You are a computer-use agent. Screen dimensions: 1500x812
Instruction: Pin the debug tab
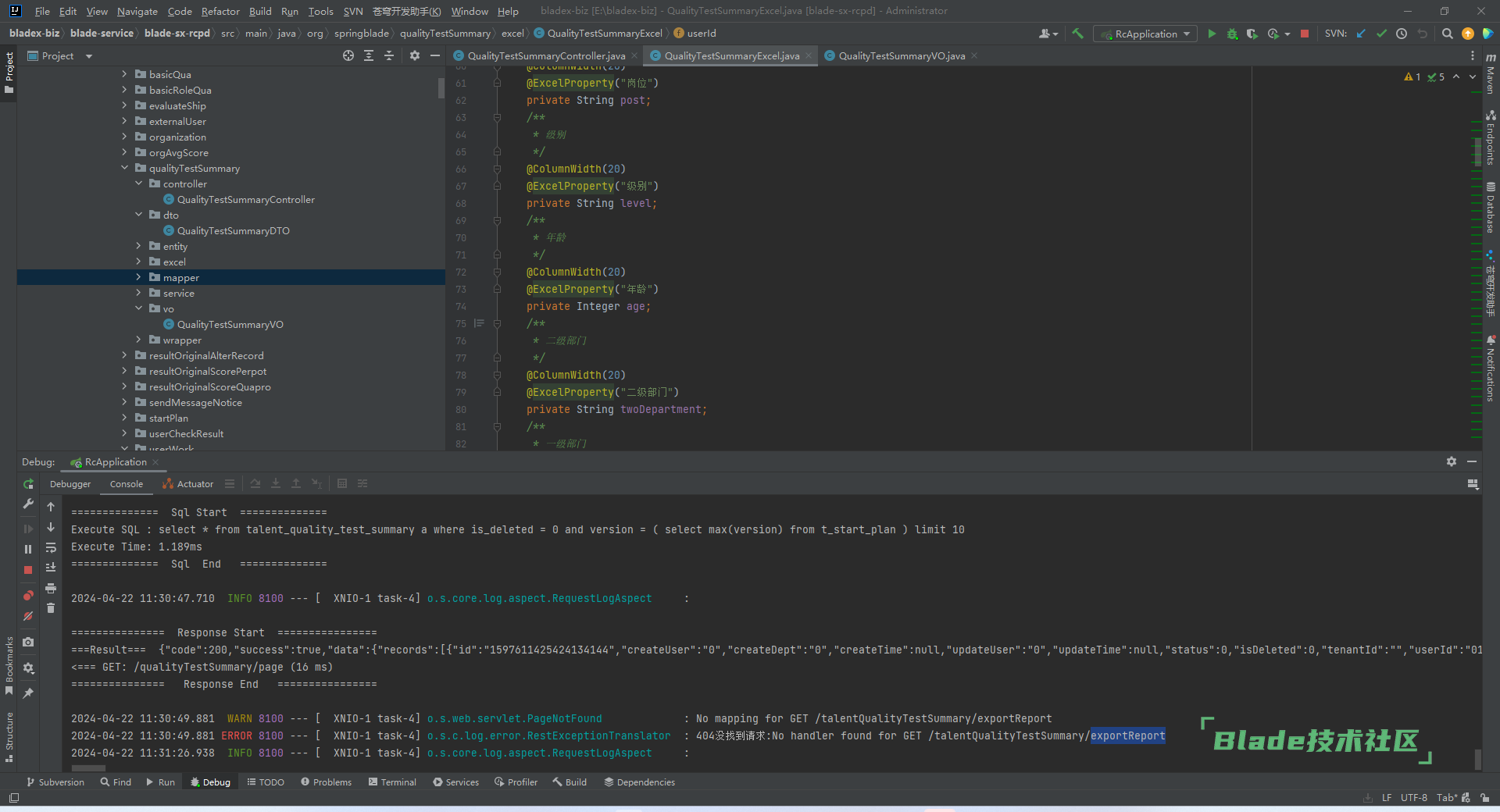click(x=28, y=693)
